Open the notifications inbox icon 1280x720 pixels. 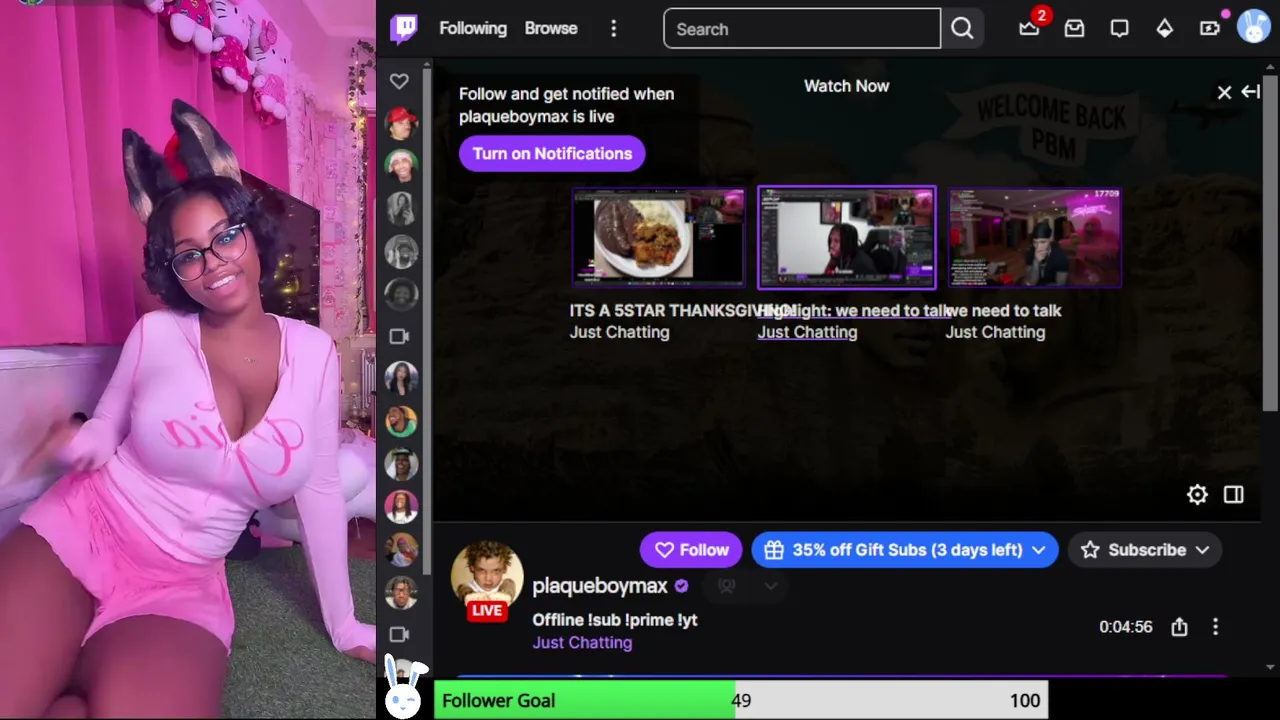pyautogui.click(x=1074, y=29)
